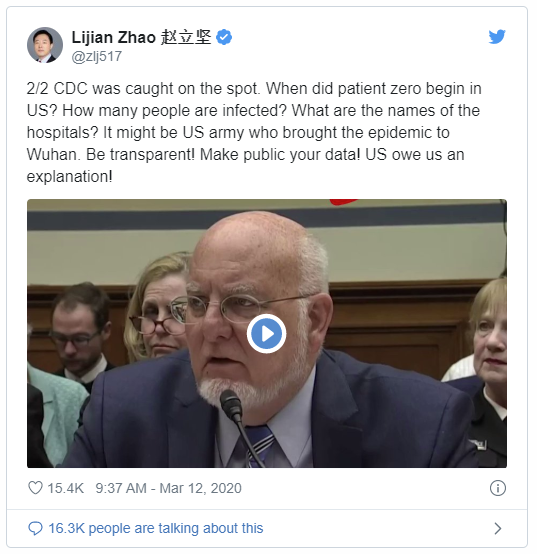This screenshot has height=554, width=537.
Task: Like the tweet with the heart icon
Action: (35, 488)
